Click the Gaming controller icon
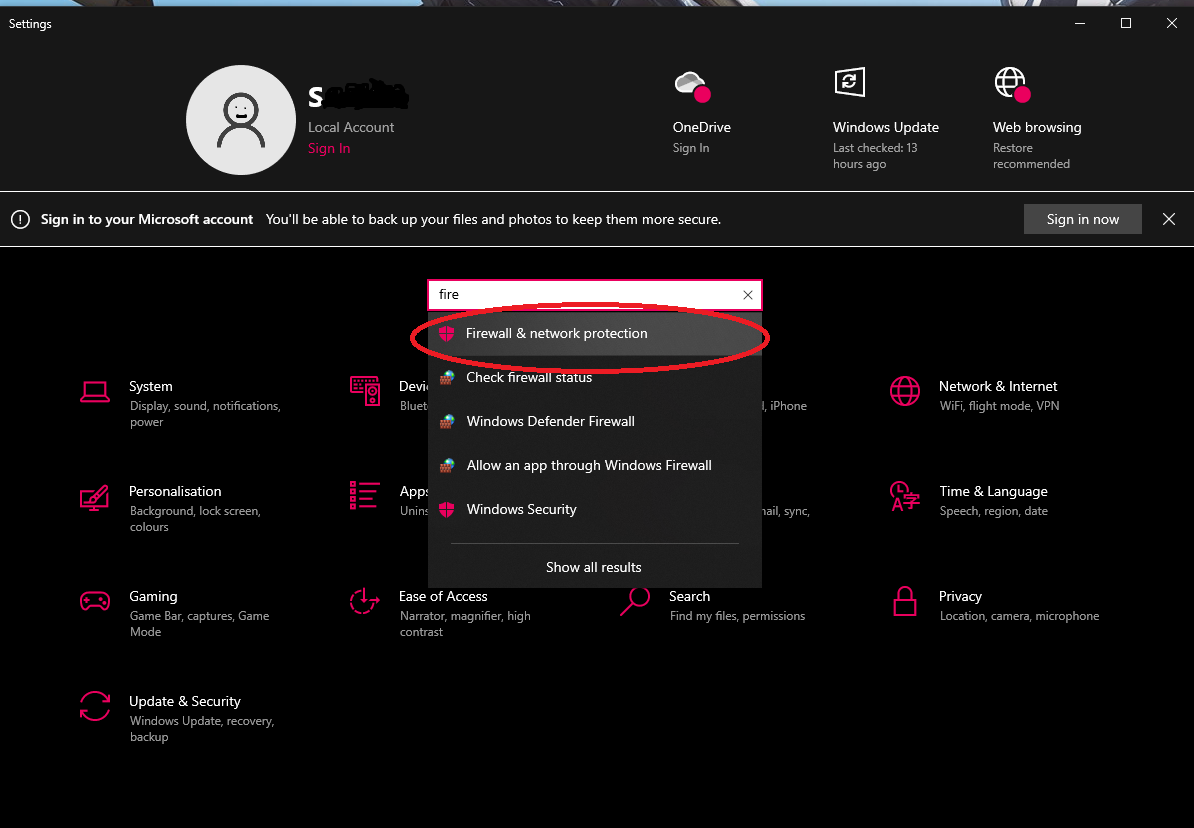Viewport: 1194px width, 828px height. pos(94,601)
